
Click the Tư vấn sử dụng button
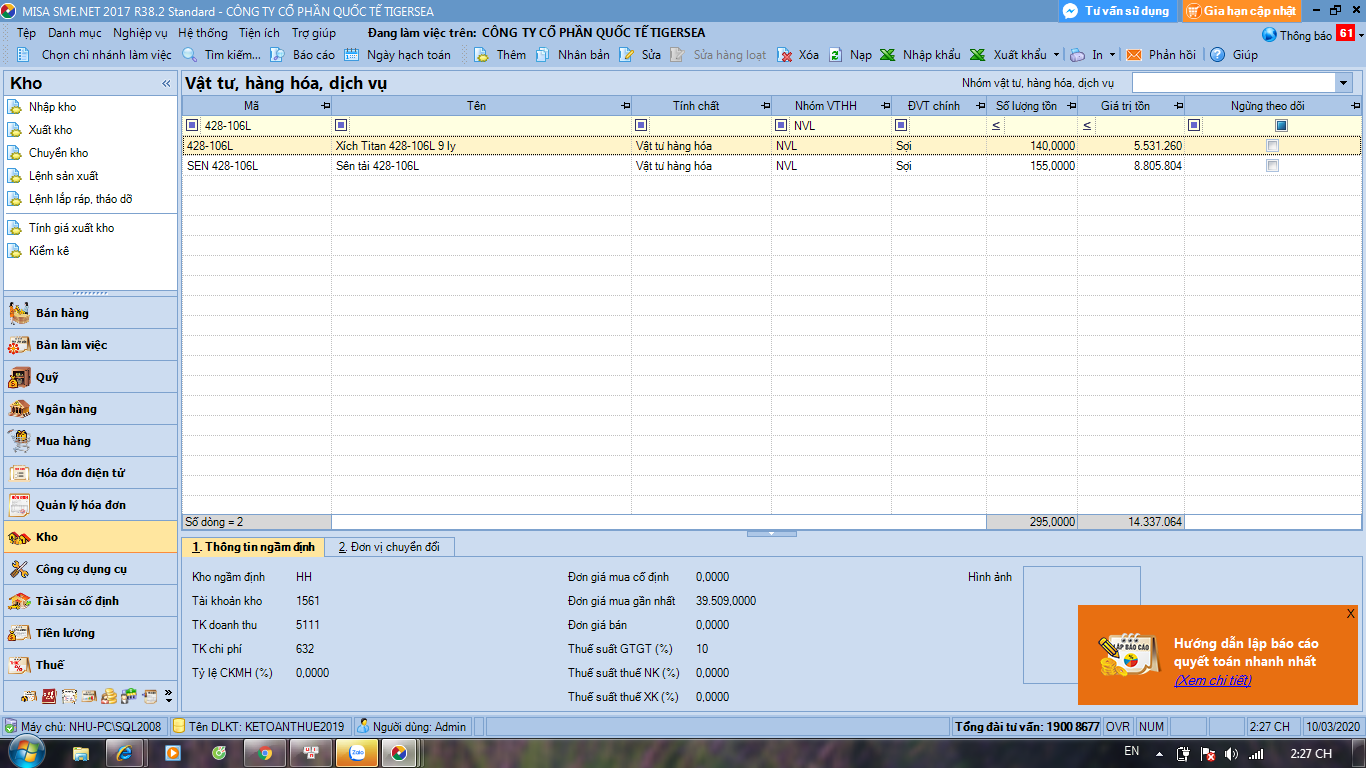point(1116,11)
